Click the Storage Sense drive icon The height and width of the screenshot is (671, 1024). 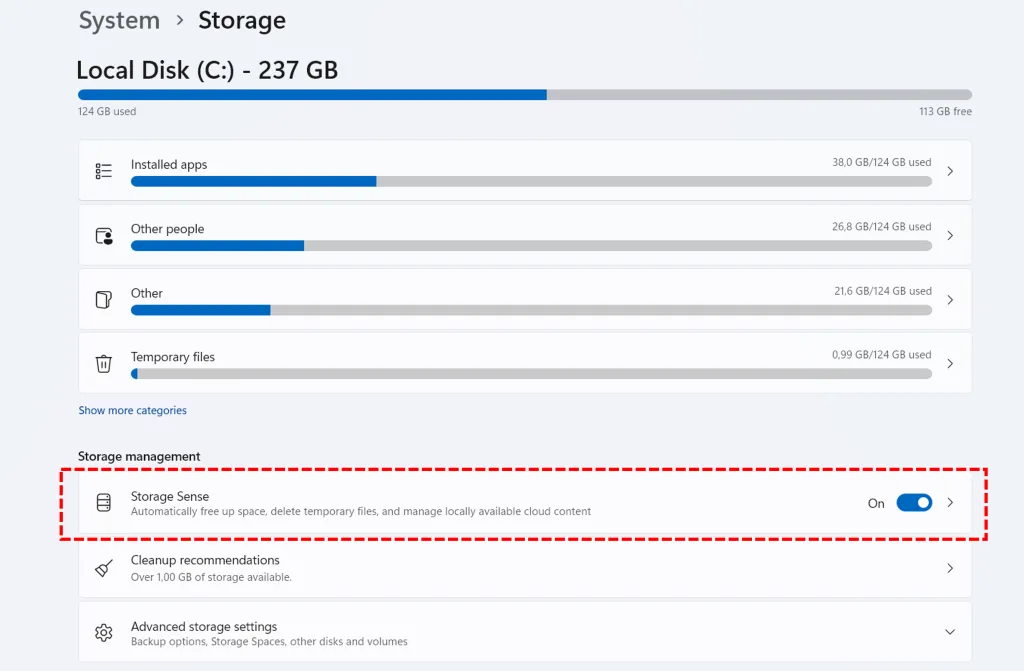tap(103, 503)
